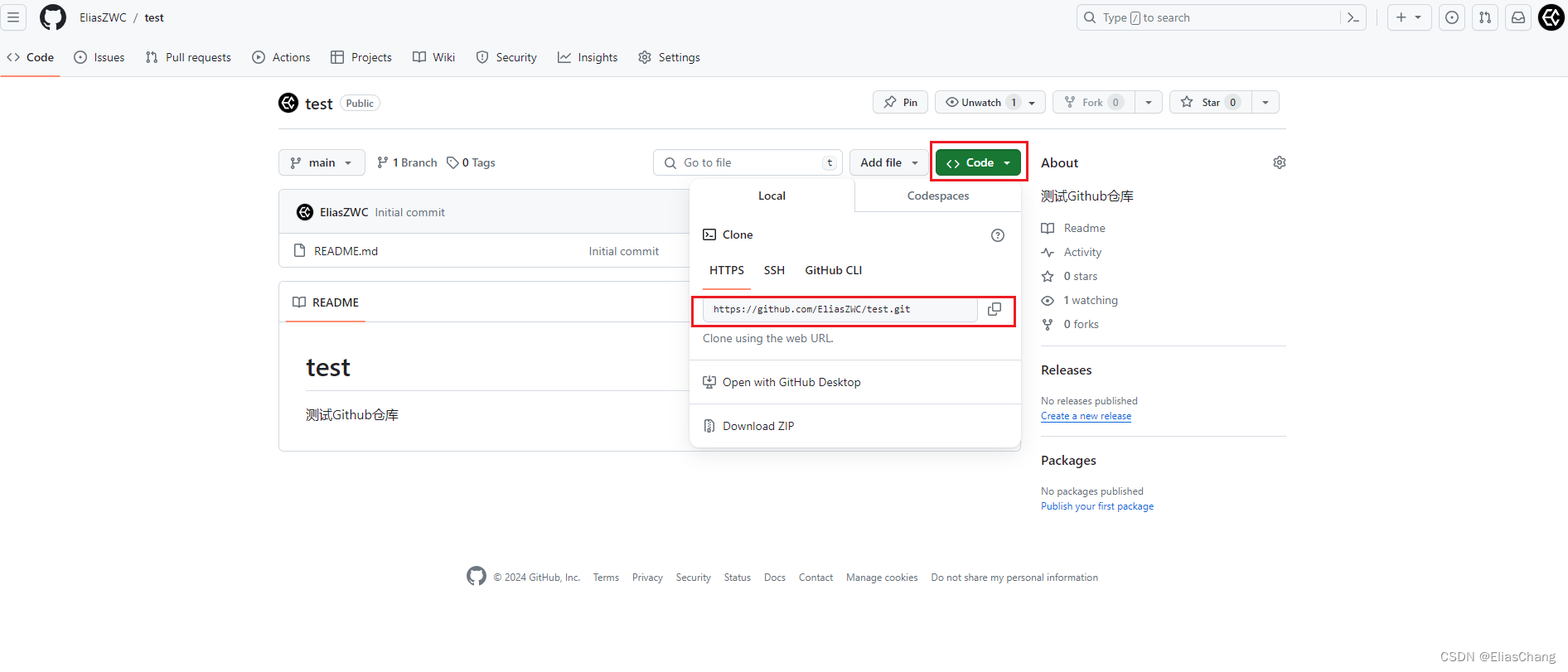
Task: Fork the test repository
Action: (1093, 102)
